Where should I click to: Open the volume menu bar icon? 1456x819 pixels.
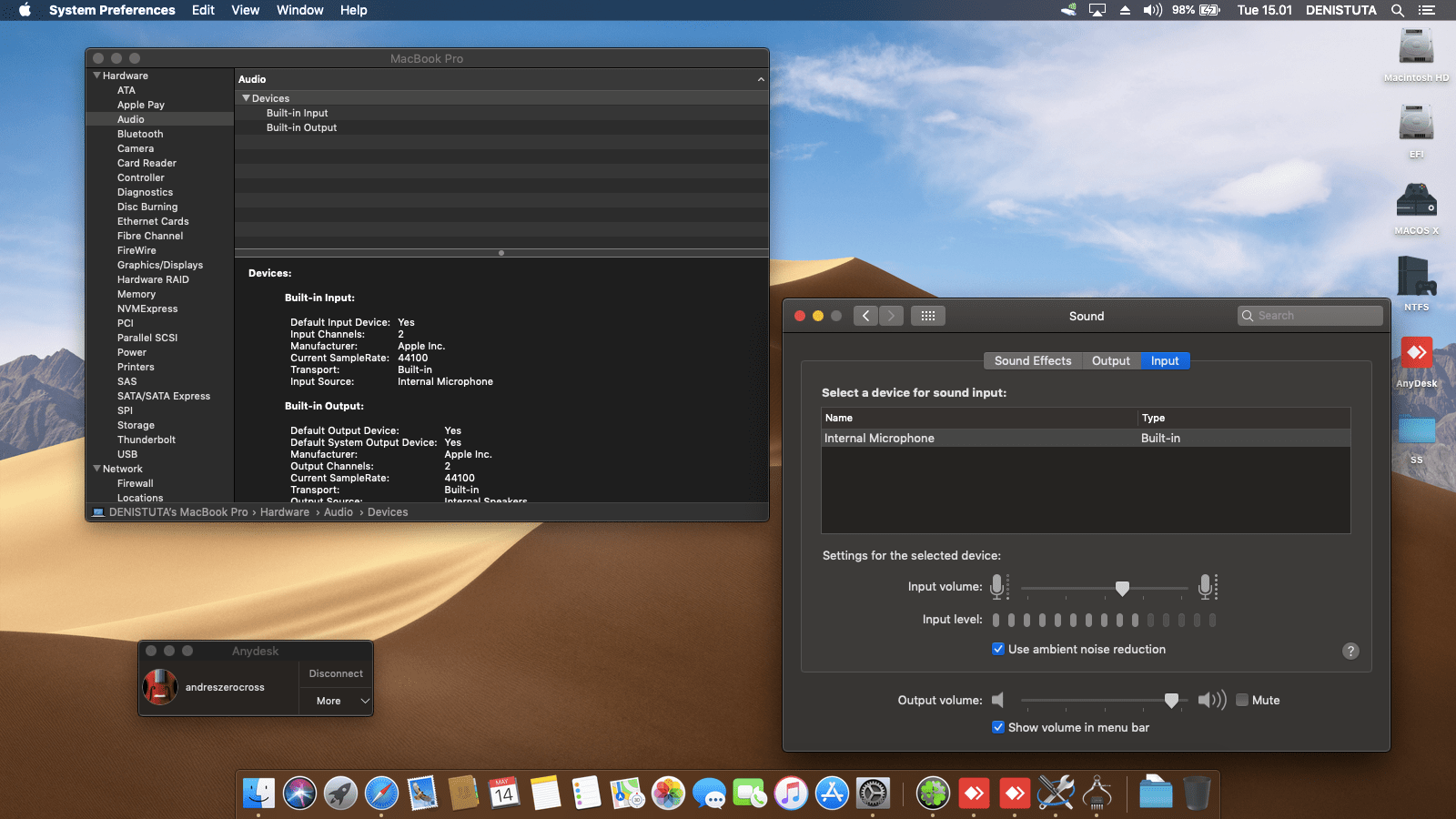[x=1153, y=10]
